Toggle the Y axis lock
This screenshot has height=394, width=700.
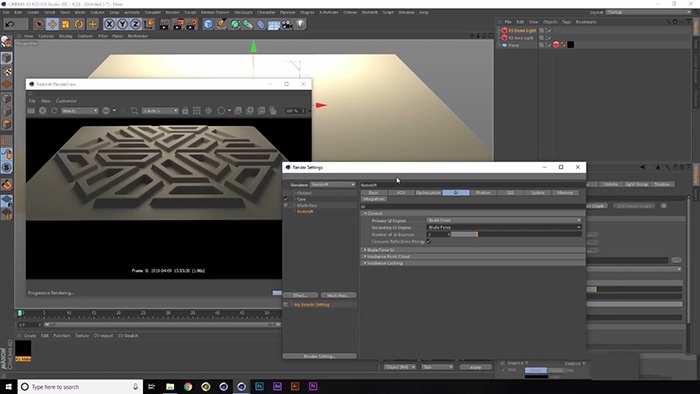point(122,24)
